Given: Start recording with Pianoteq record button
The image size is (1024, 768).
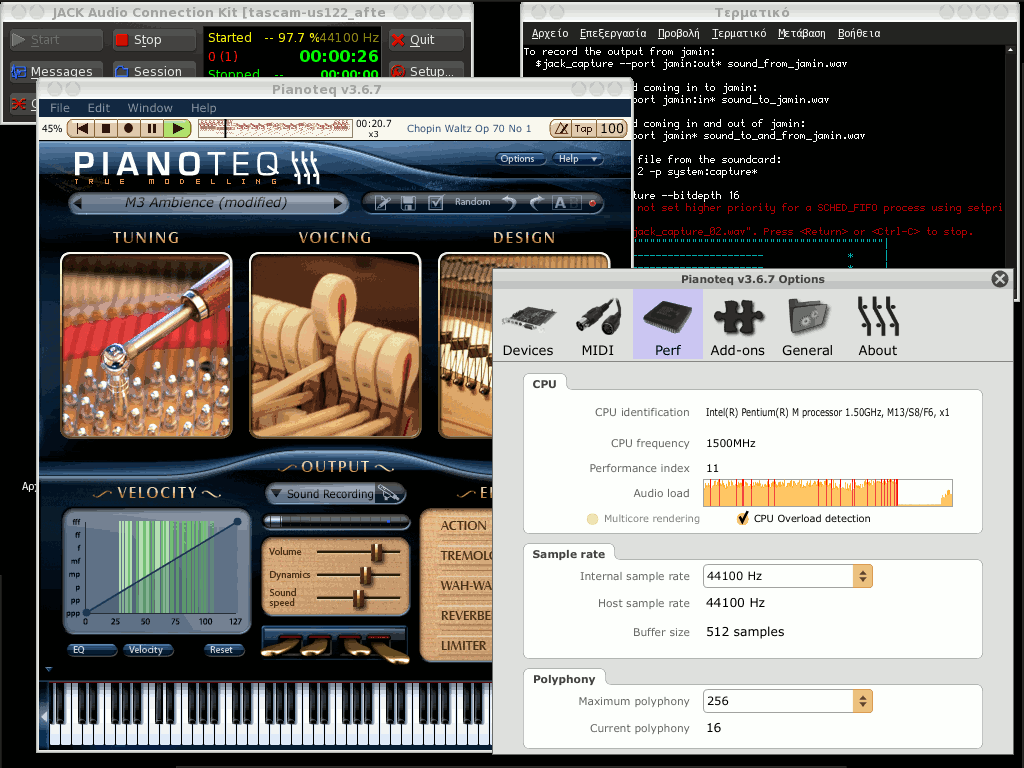Looking at the screenshot, I should point(129,129).
